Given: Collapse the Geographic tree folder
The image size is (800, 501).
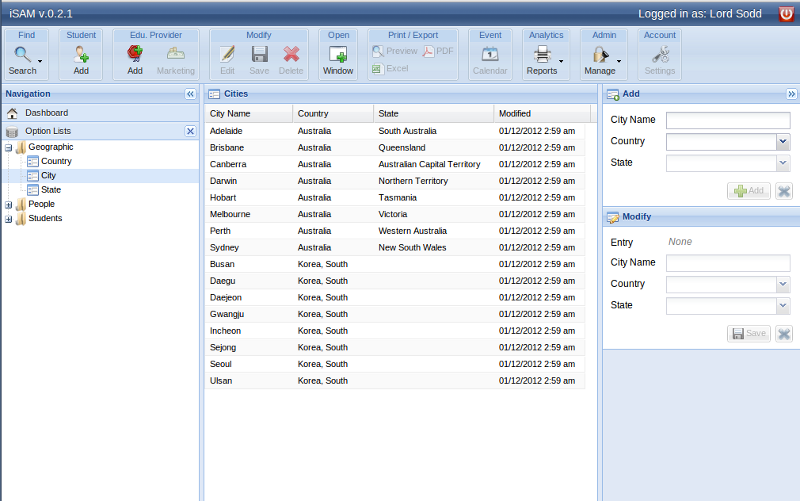Looking at the screenshot, I should [8, 147].
